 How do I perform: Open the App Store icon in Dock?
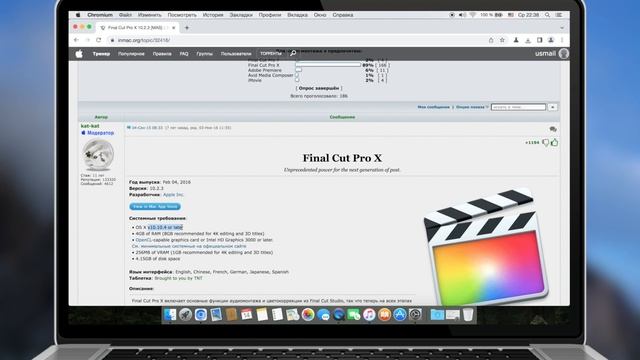point(400,315)
